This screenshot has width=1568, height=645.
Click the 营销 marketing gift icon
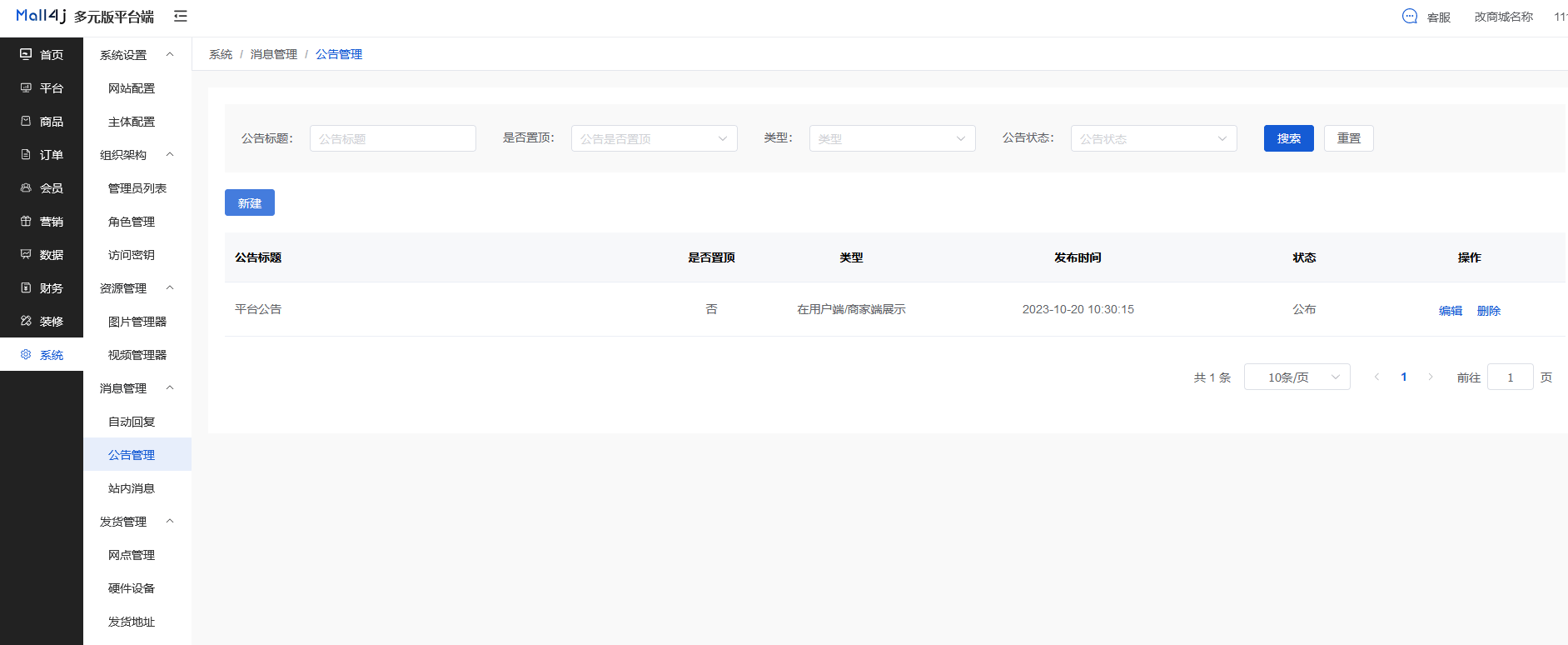26,221
